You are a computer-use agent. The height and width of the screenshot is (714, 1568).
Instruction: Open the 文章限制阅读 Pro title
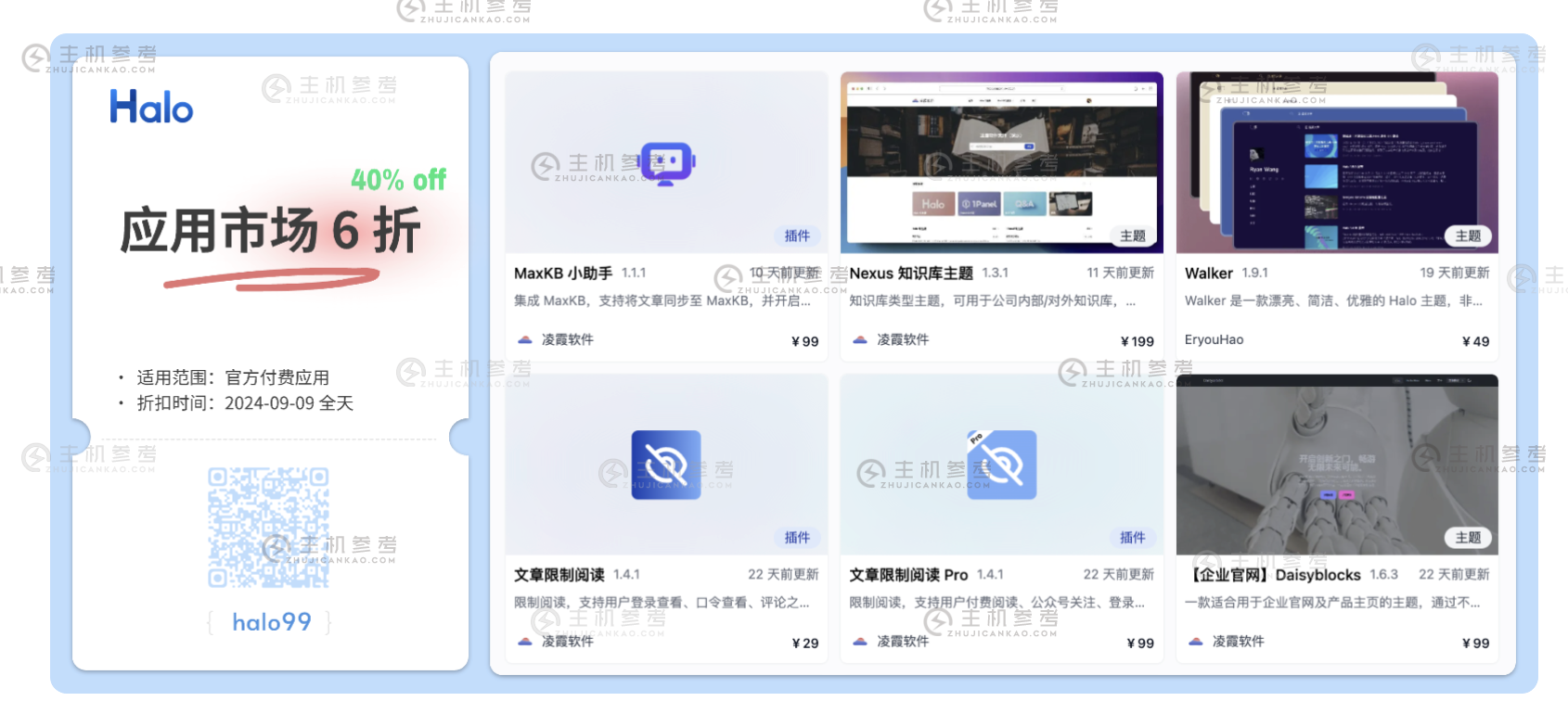(908, 575)
